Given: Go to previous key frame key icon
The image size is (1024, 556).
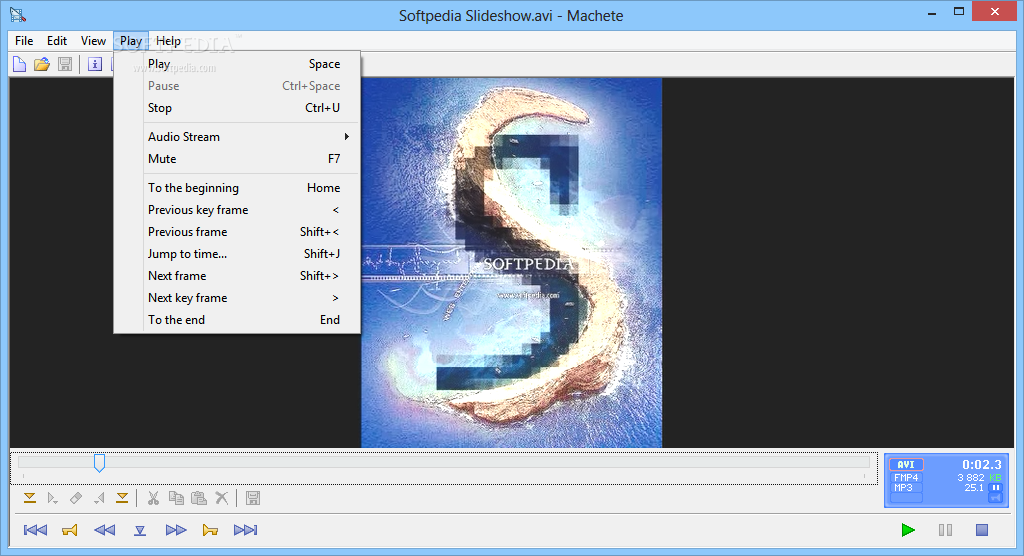Looking at the screenshot, I should click(70, 530).
